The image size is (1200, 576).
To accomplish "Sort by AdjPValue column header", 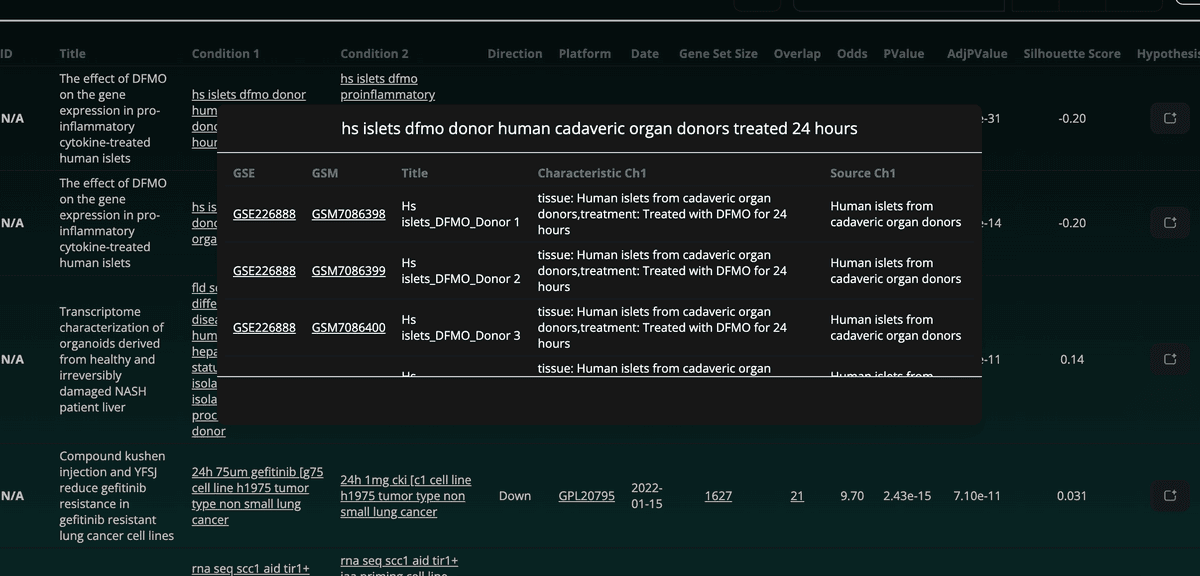I will pyautogui.click(x=977, y=54).
